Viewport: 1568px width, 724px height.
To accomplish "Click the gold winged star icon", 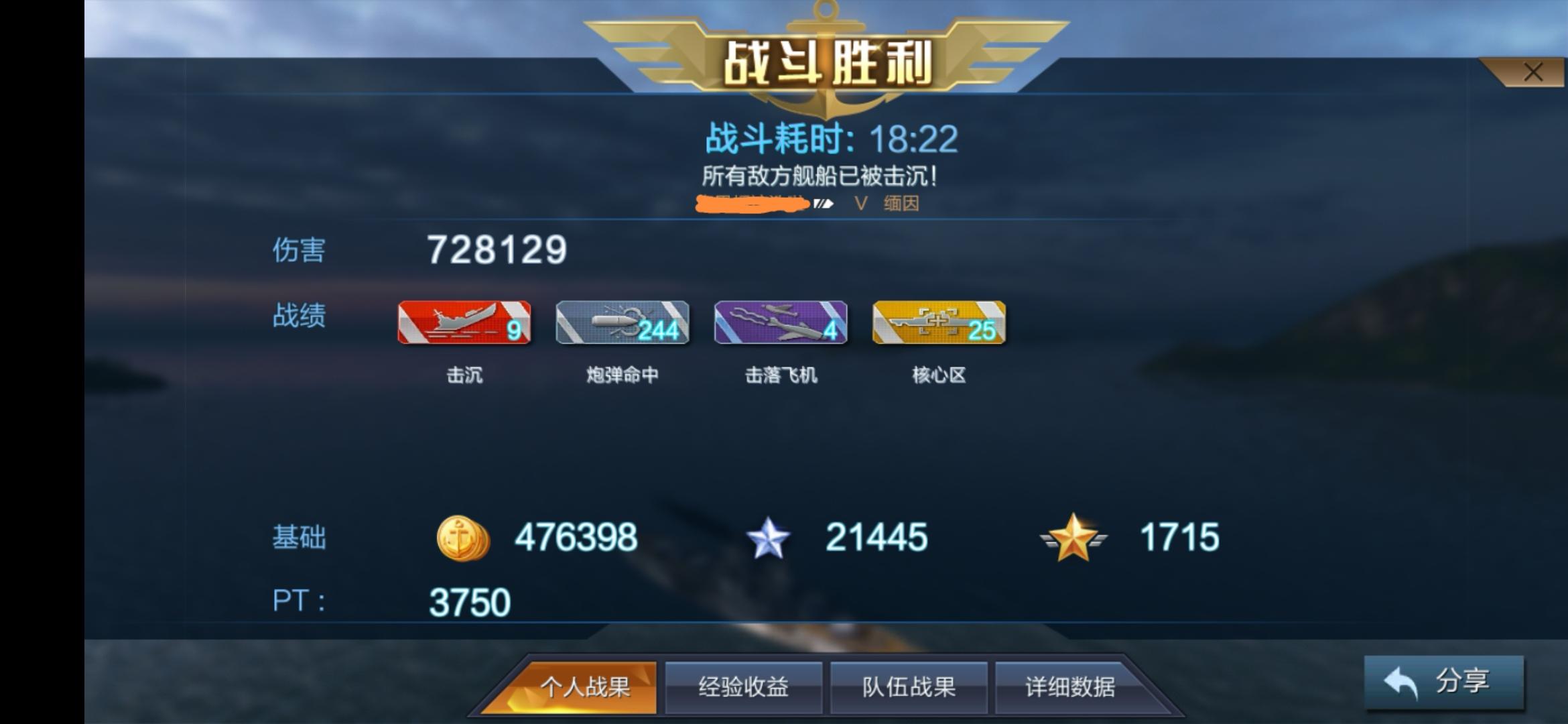I will click(1073, 538).
